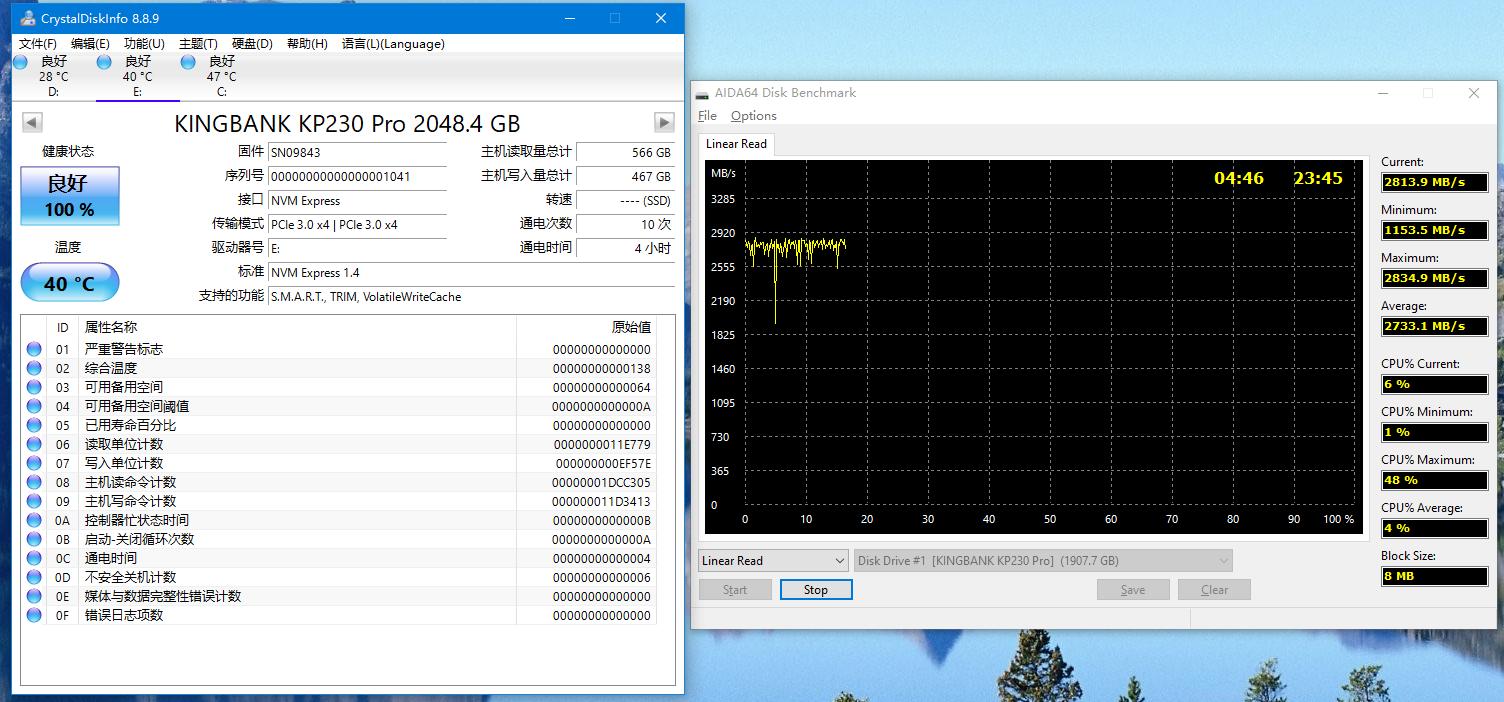
Task: Click the blue dot beside attribute 错误日志项数
Action: 33,615
